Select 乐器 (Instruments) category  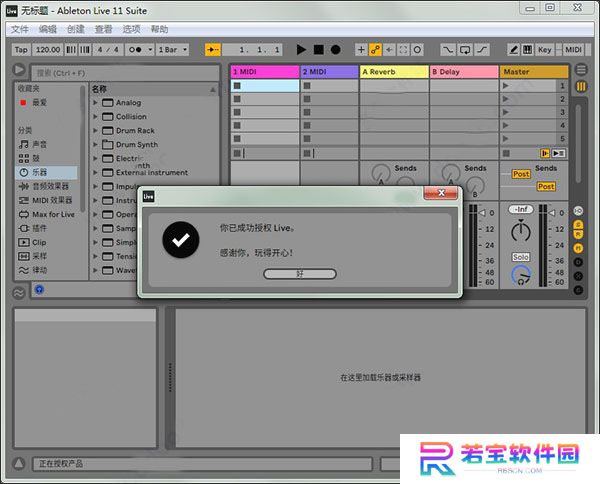(x=47, y=172)
